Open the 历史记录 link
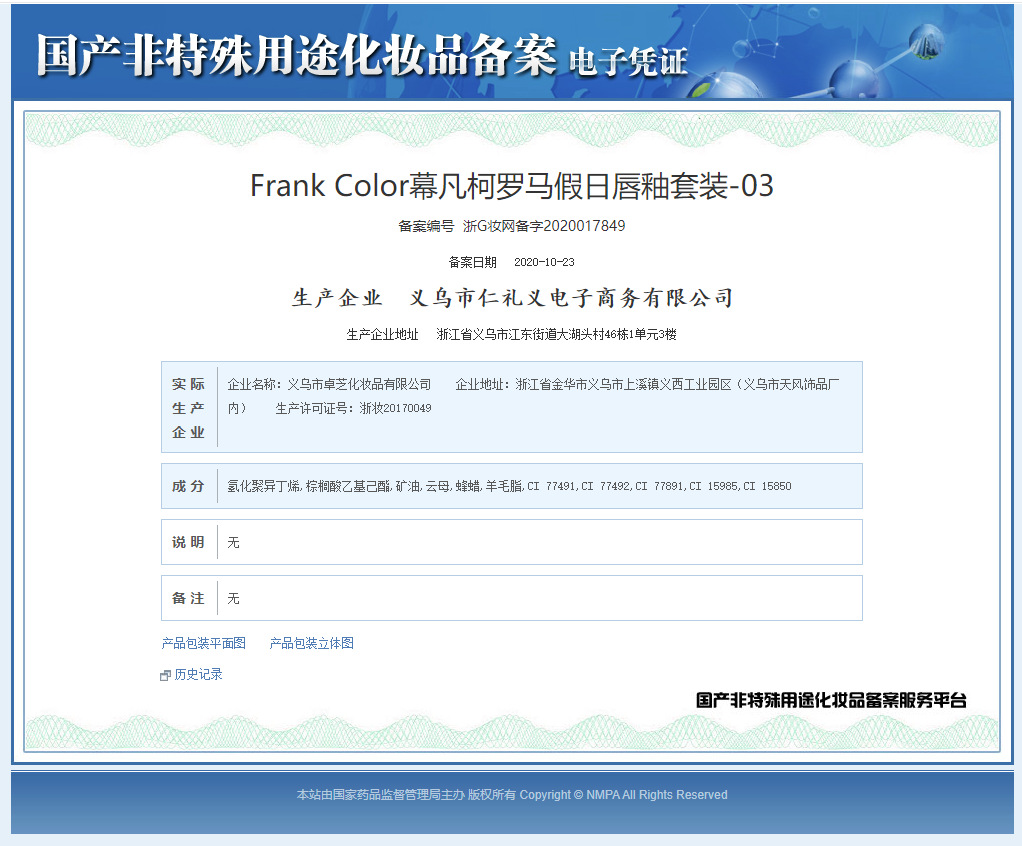Viewport: 1022px width, 846px height. pos(195,674)
